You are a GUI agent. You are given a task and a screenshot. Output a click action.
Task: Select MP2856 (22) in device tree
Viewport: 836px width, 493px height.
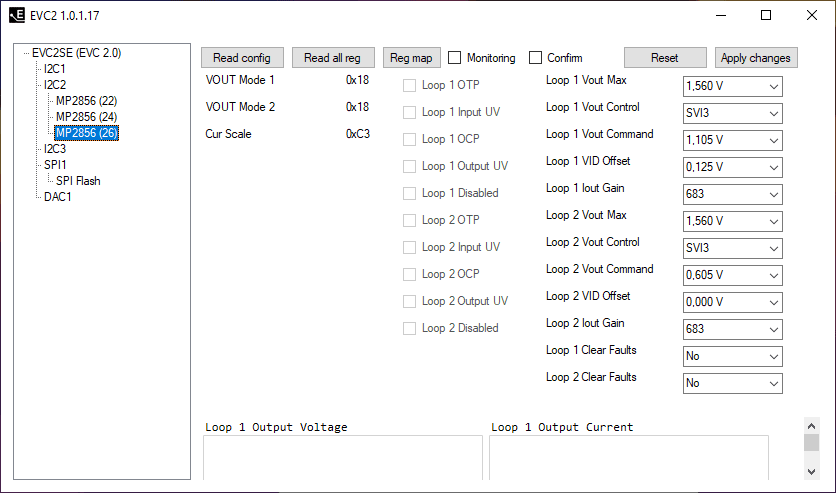[x=87, y=101]
